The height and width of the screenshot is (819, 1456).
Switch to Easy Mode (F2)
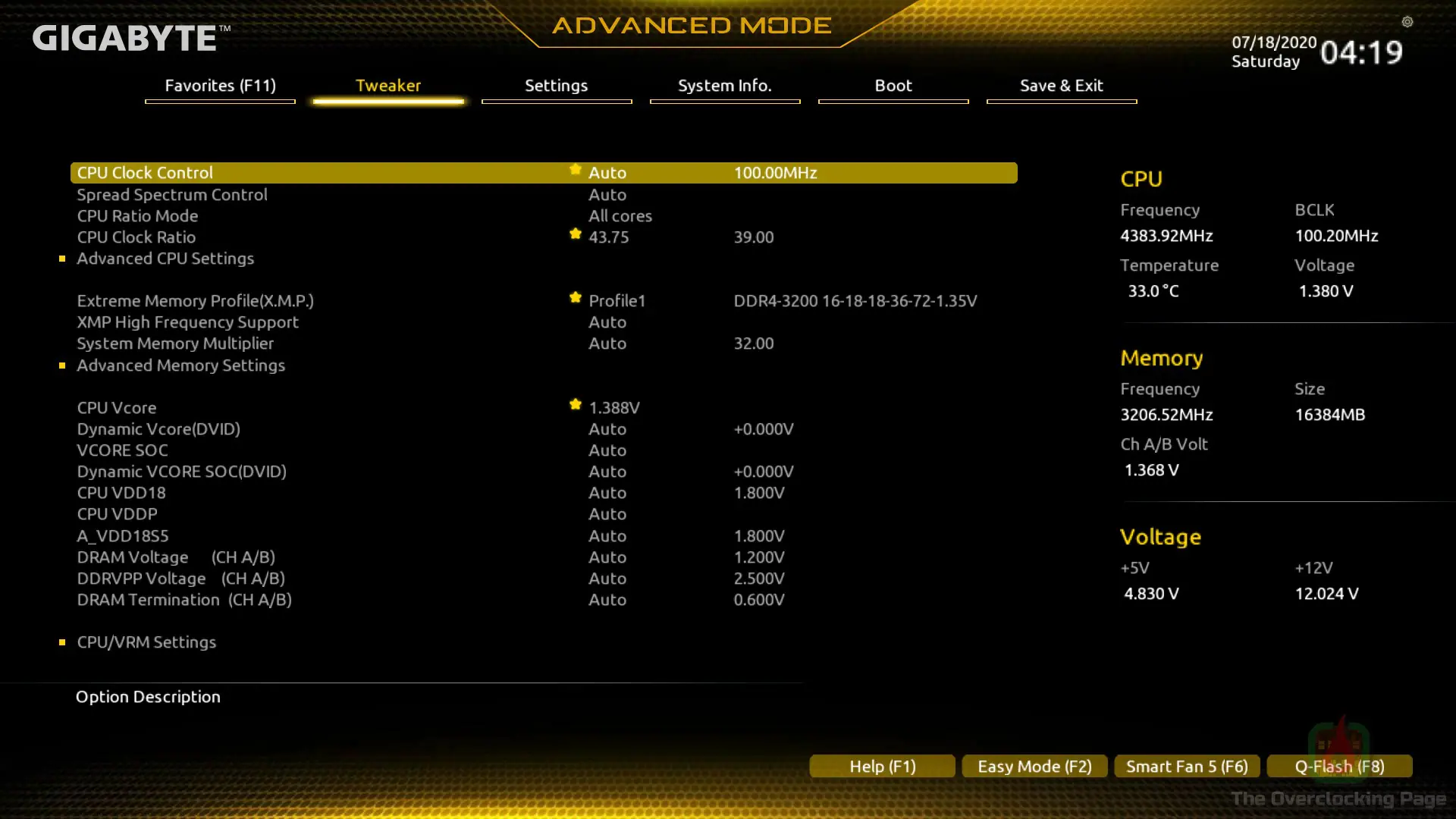(1034, 766)
